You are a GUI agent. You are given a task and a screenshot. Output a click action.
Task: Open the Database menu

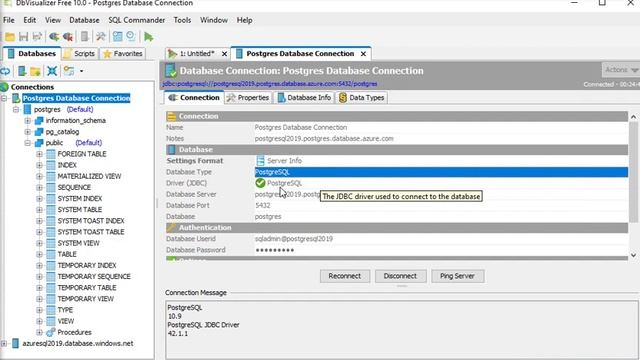click(84, 20)
